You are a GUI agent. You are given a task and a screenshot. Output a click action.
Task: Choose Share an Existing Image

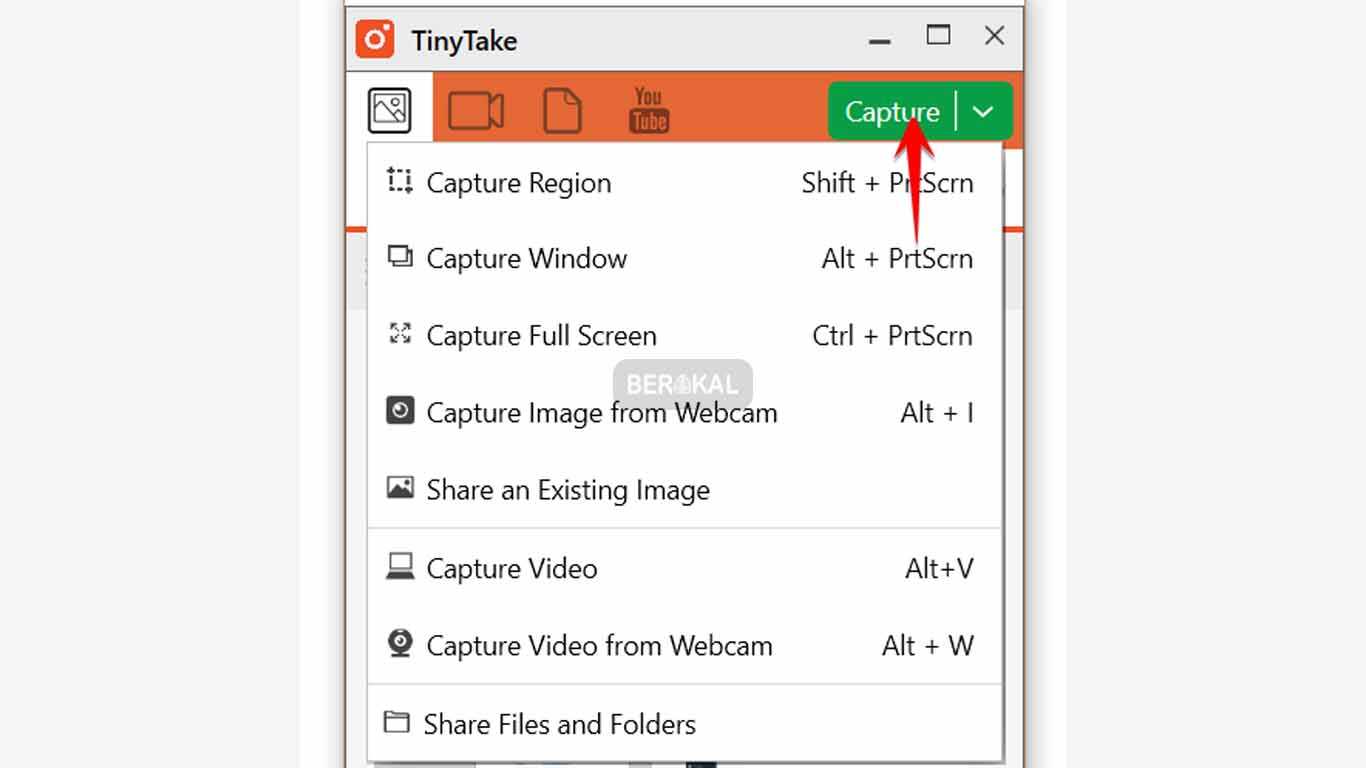[x=568, y=490]
